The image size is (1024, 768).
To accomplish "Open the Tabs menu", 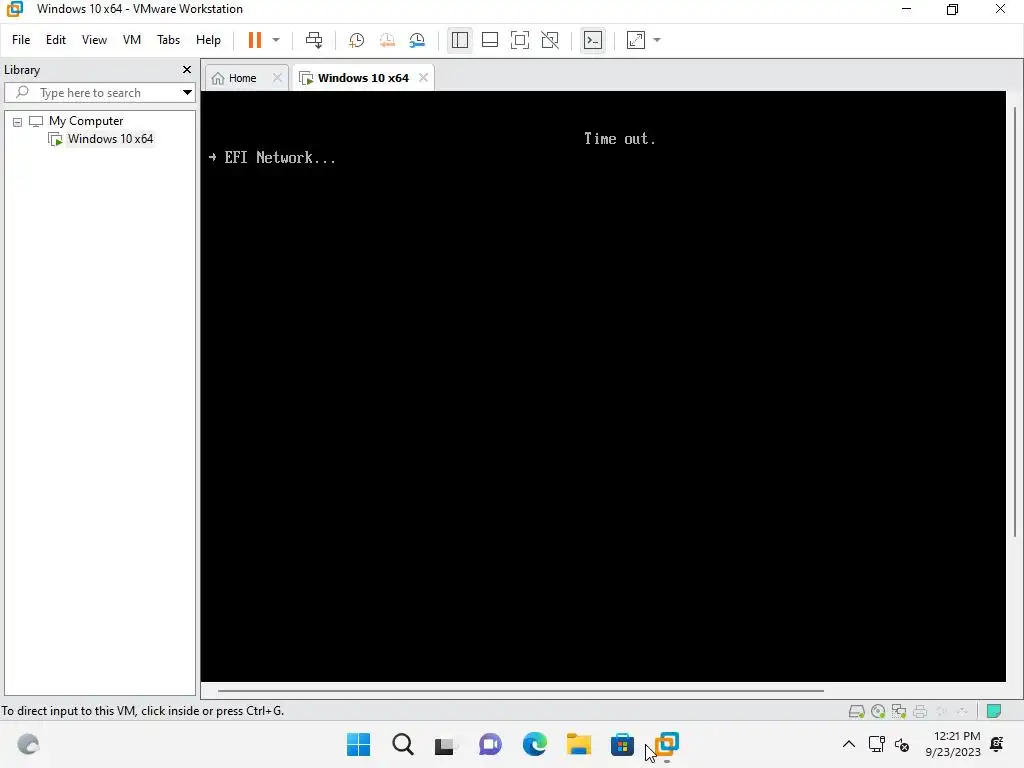I will [168, 40].
